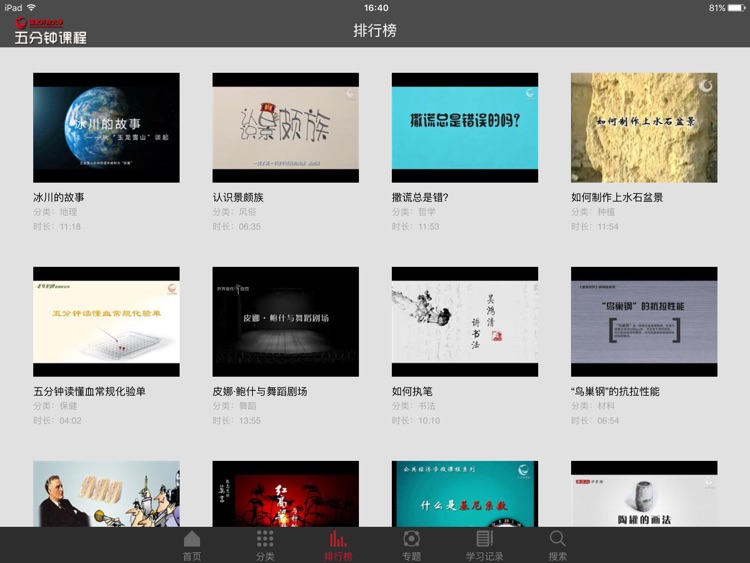This screenshot has width=750, height=563.
Task: Tap the title text 如何执笔
Action: (x=412, y=391)
